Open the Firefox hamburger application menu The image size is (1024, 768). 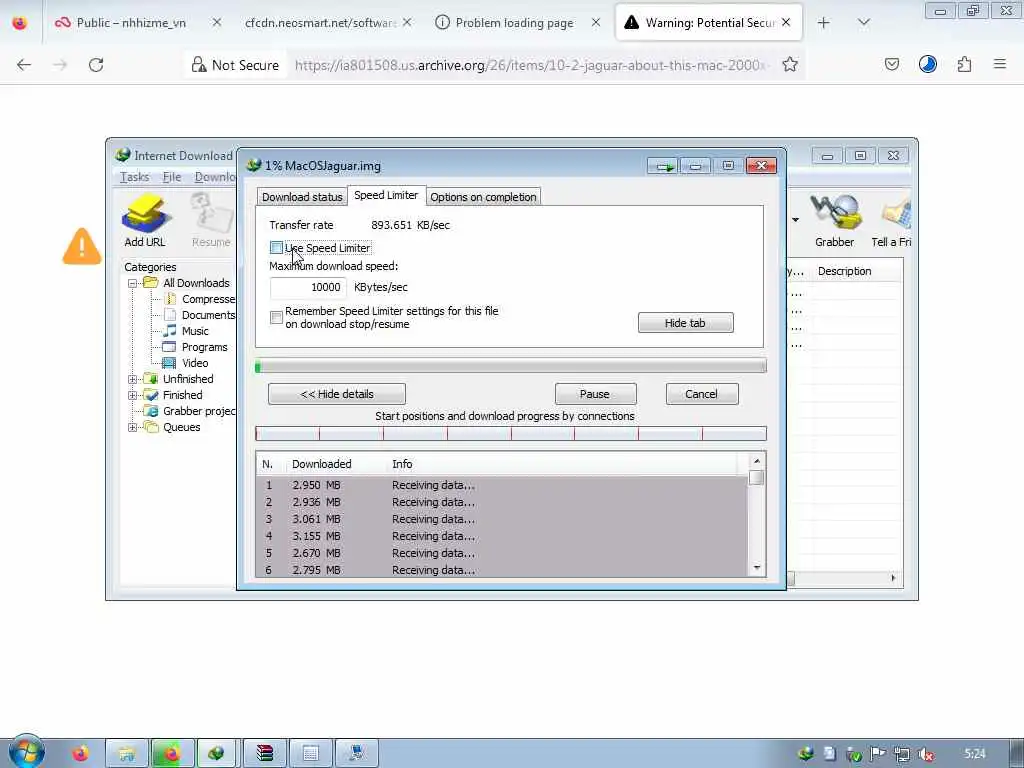(999, 64)
